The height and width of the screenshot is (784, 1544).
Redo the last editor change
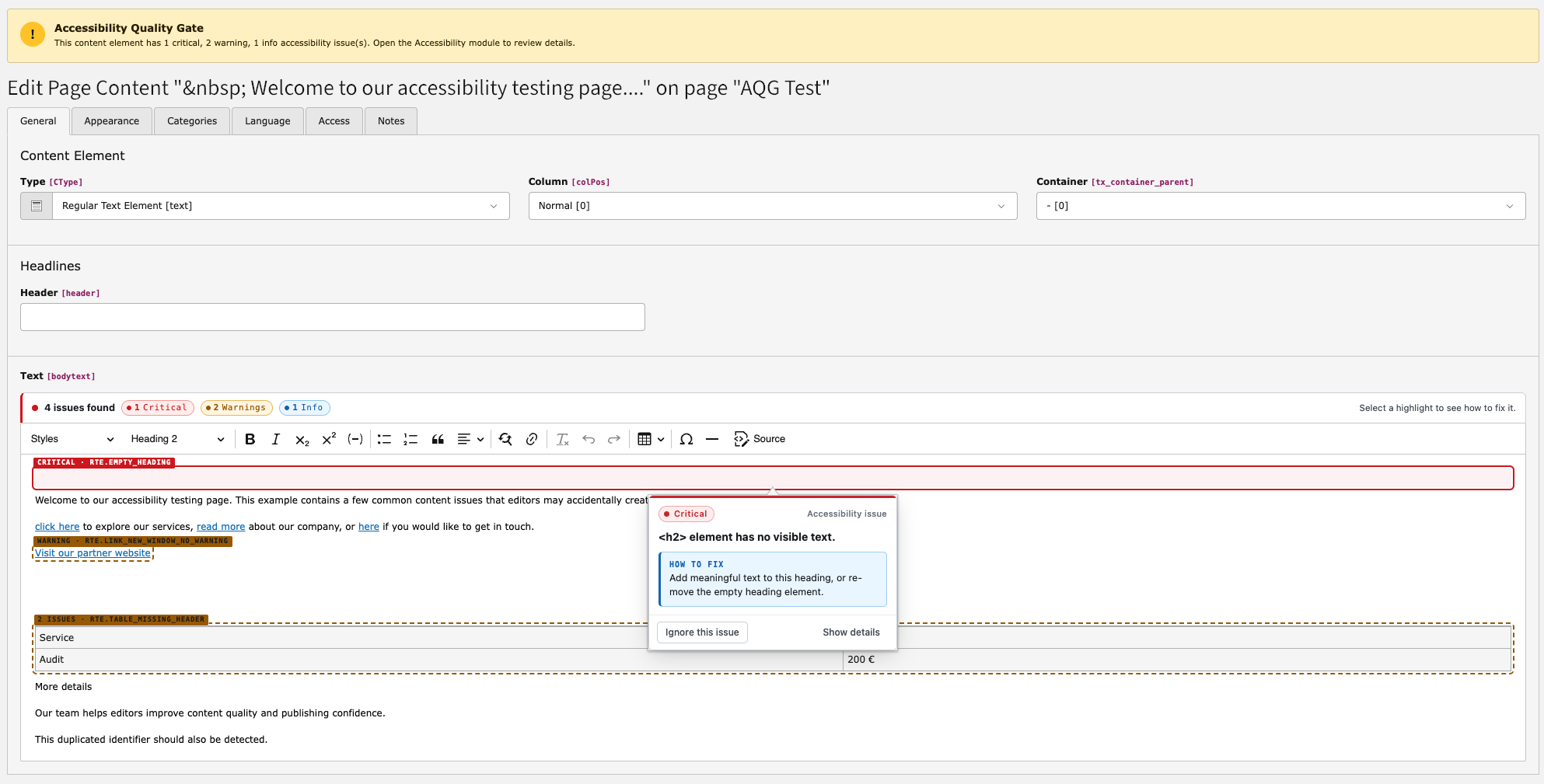(x=614, y=439)
